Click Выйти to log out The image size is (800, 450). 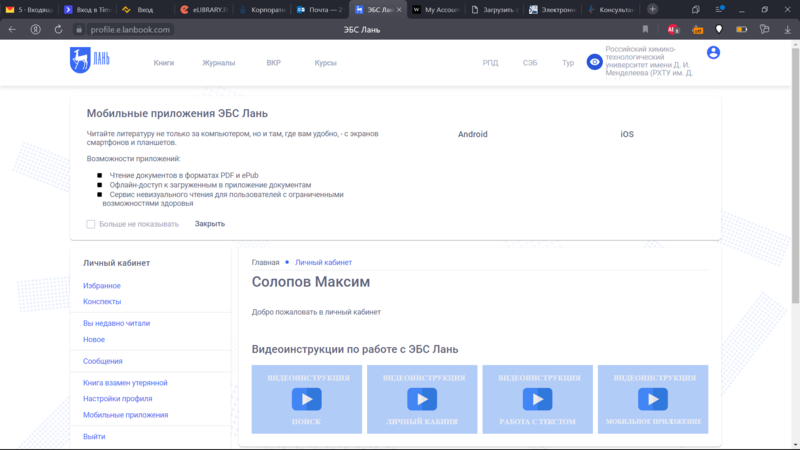pos(94,436)
